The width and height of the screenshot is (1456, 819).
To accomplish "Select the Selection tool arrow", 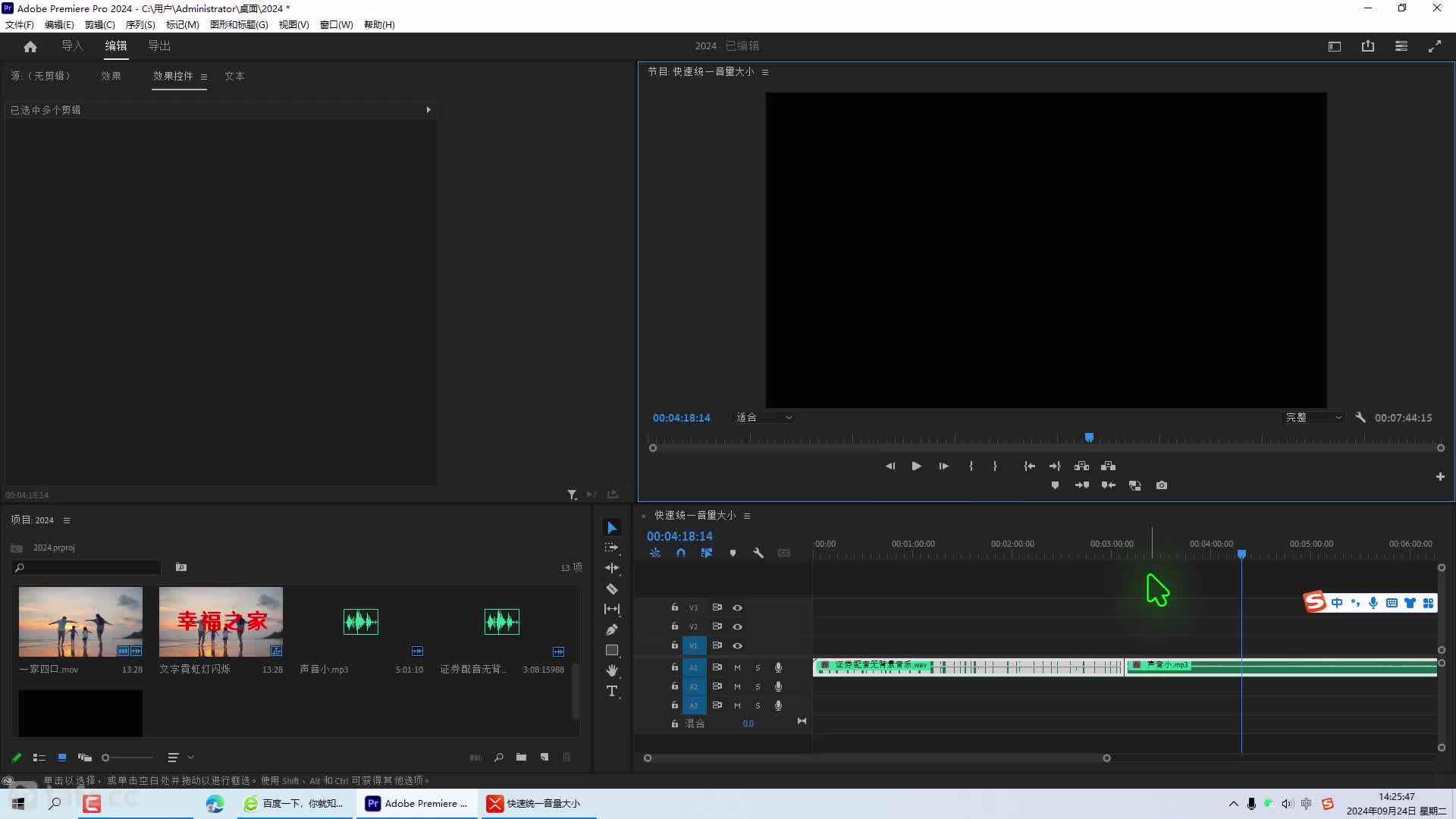I will click(612, 527).
